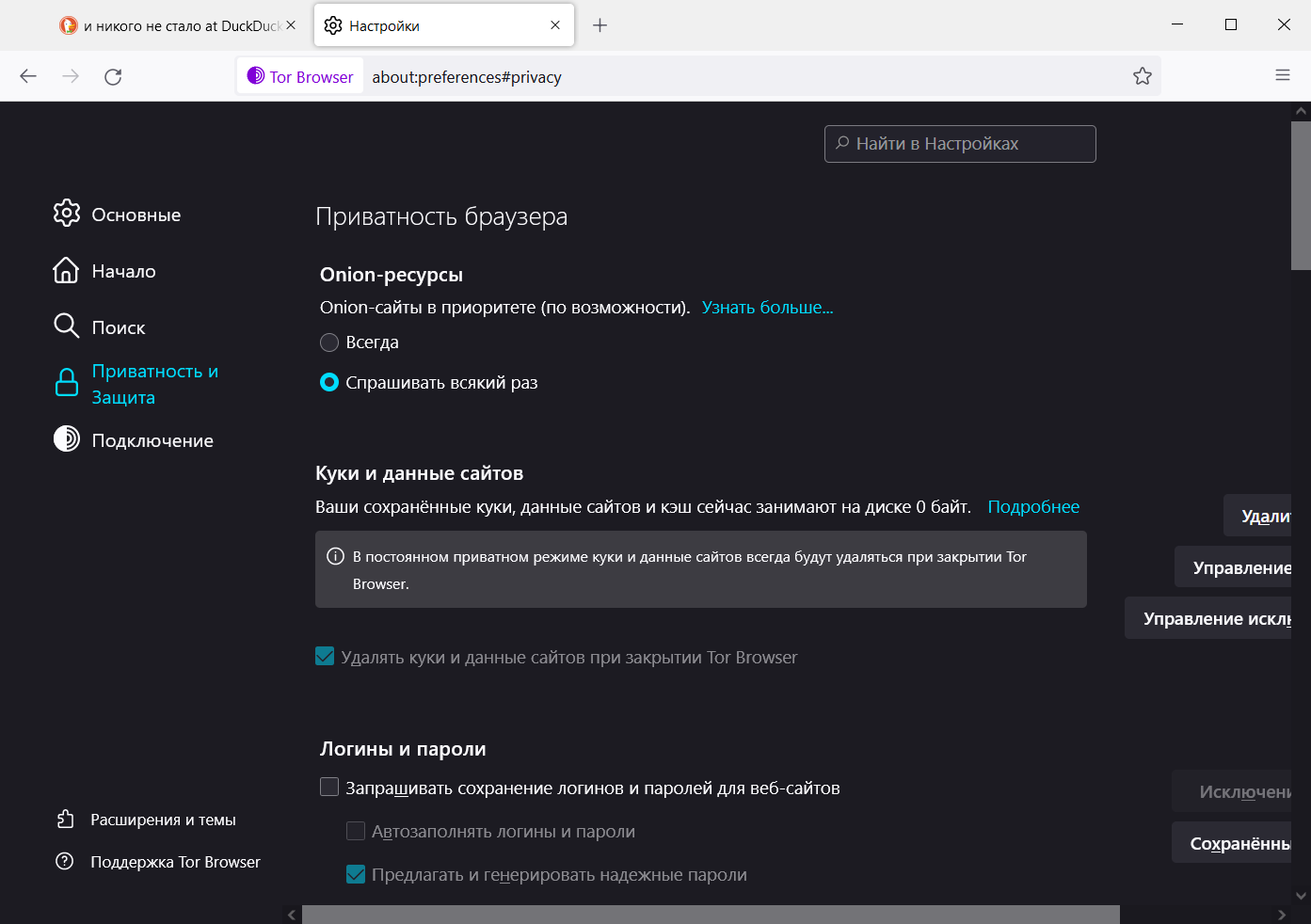Click the help icon for Поддержка Tor Browser

(65, 861)
